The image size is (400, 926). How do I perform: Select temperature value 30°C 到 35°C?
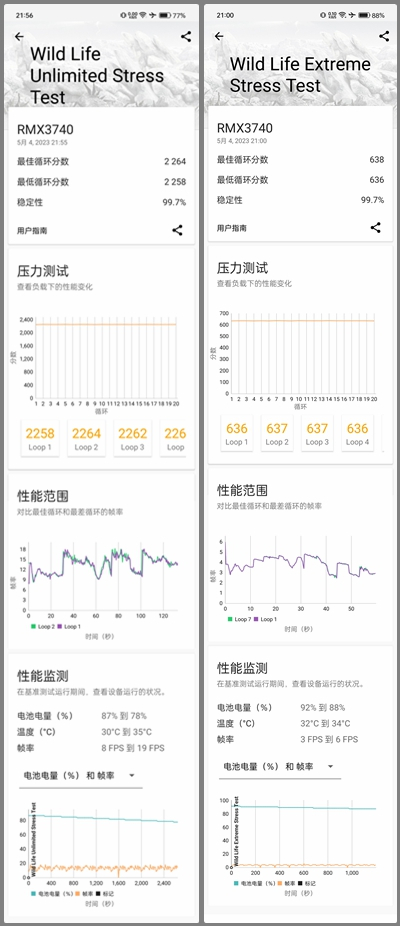coord(126,732)
